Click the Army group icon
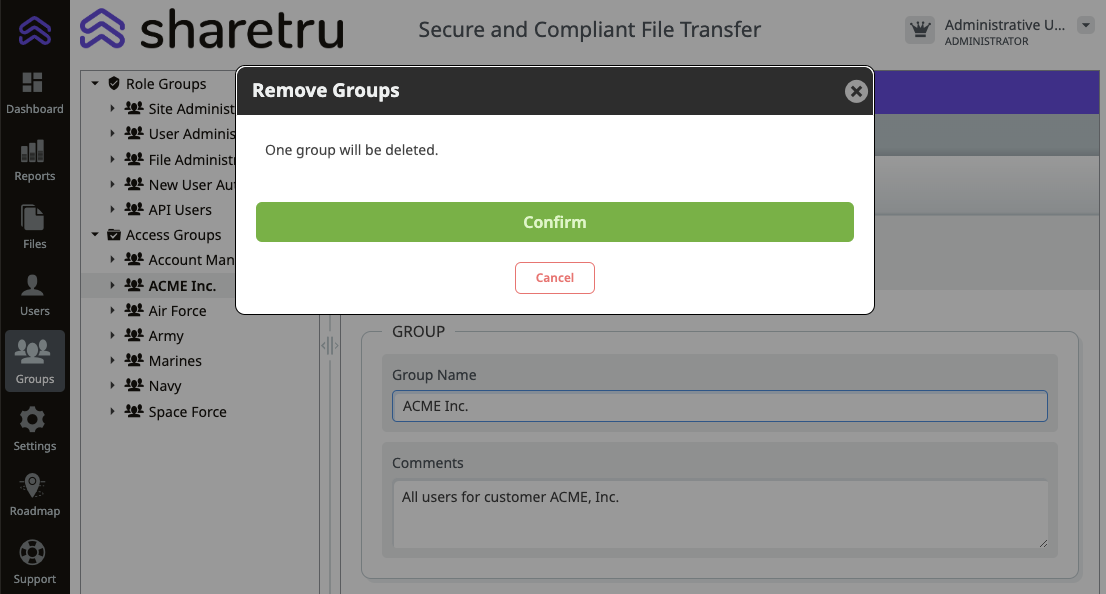Screen dimensions: 1106x594 click(134, 335)
